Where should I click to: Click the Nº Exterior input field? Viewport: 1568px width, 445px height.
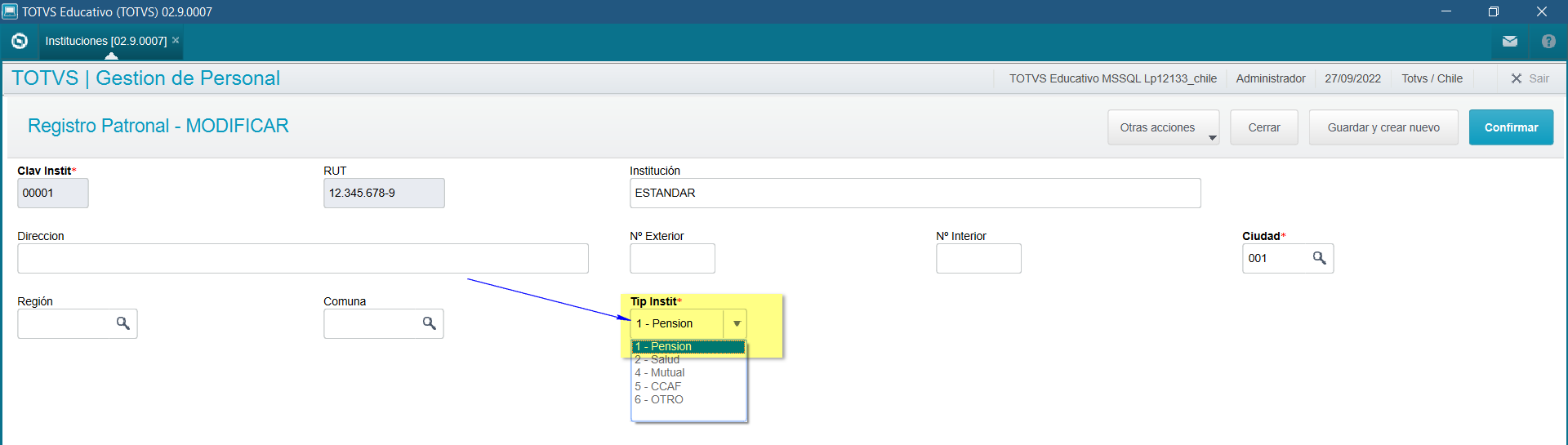(x=672, y=258)
